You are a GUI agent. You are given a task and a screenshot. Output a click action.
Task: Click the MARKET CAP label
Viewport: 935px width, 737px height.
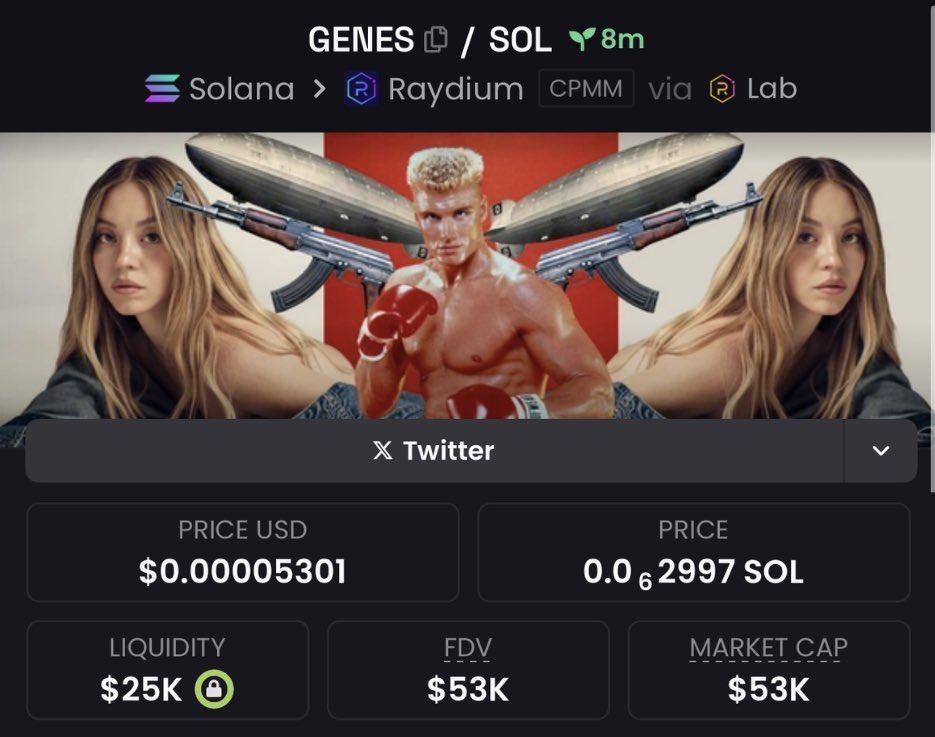(x=769, y=648)
